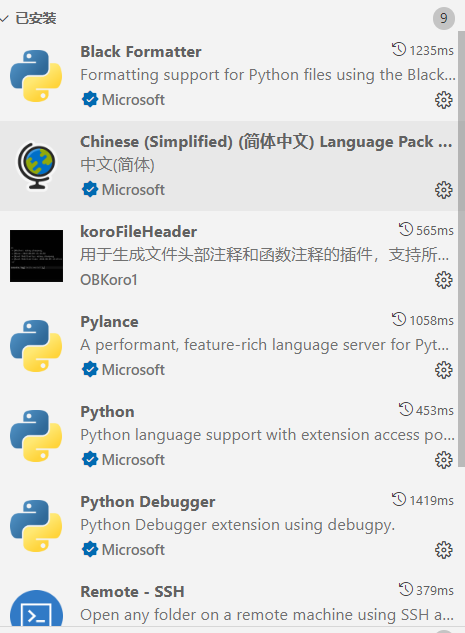Click 'Open any folder on a remote machine' text

[x=267, y=615]
